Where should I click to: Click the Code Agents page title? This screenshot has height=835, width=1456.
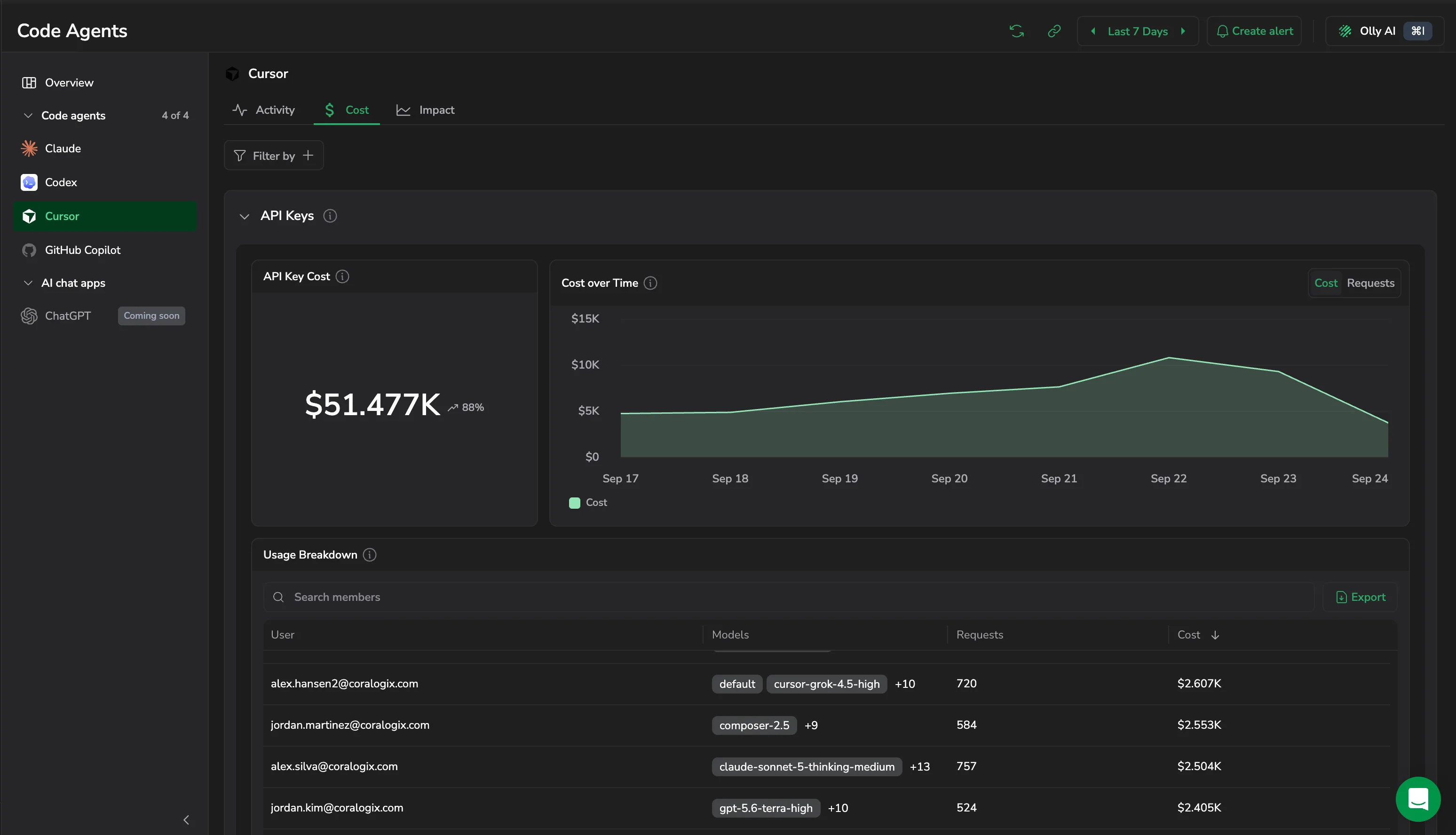coord(72,31)
